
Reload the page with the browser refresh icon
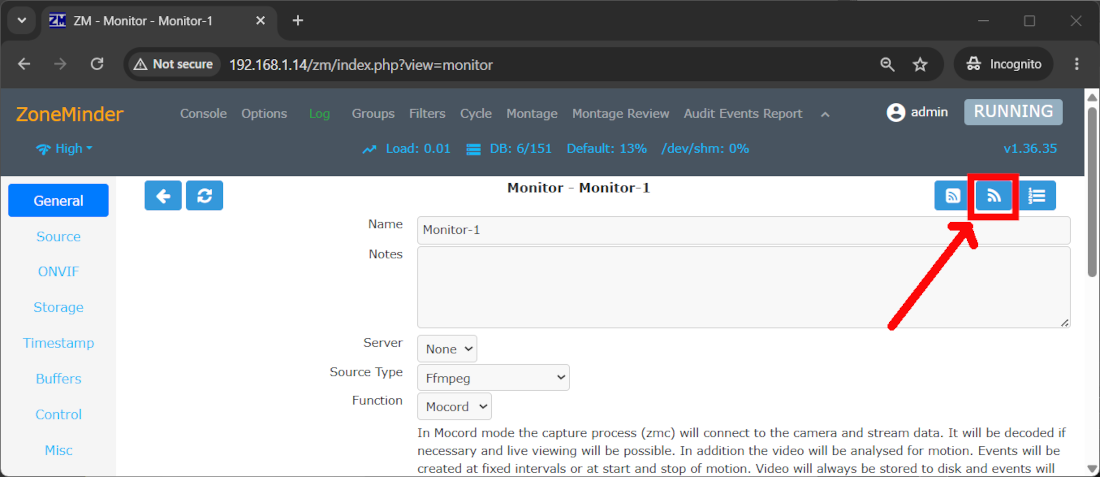point(98,65)
